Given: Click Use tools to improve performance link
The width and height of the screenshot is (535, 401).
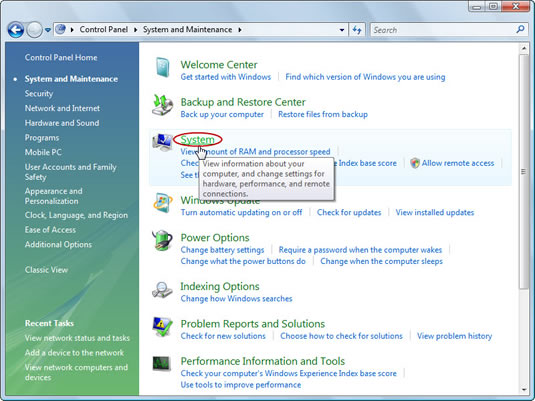Looking at the screenshot, I should pyautogui.click(x=241, y=385).
